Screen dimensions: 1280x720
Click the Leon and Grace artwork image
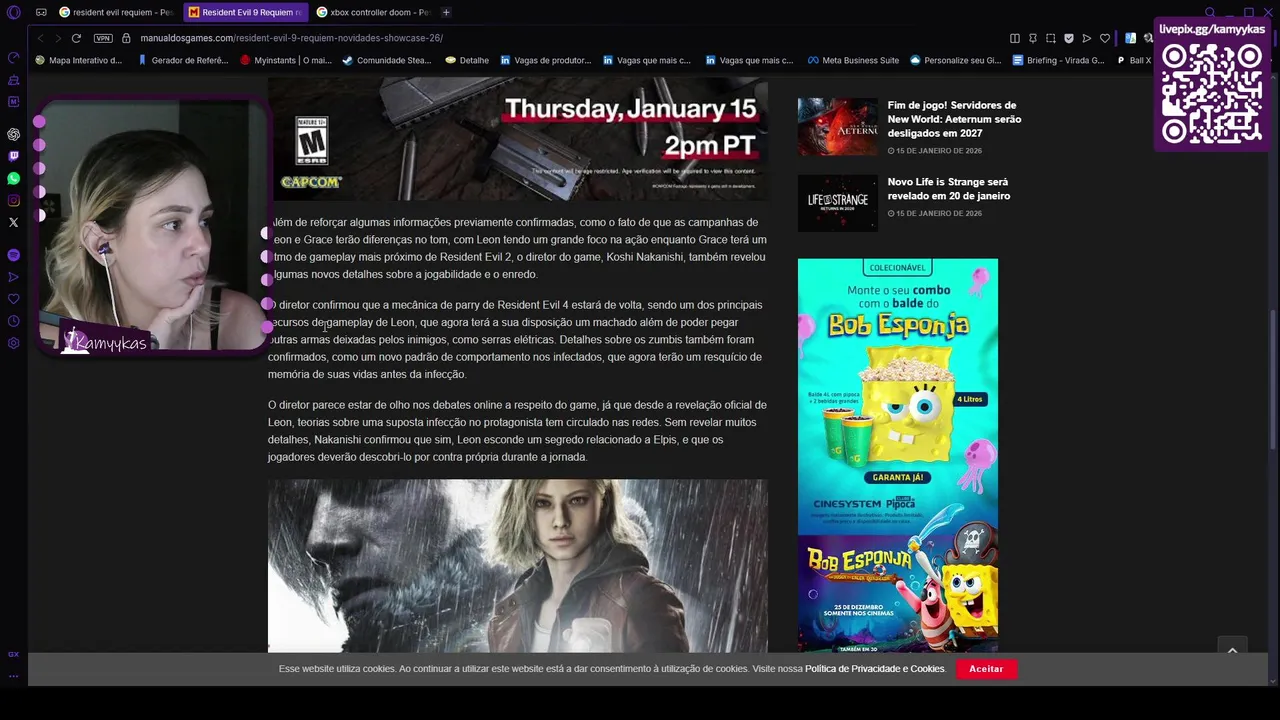pyautogui.click(x=518, y=566)
